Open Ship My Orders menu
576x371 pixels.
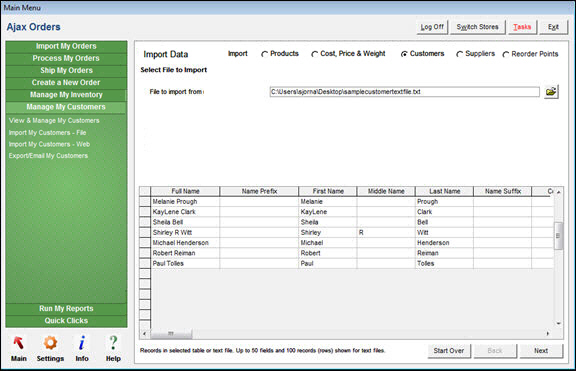pyautogui.click(x=66, y=71)
